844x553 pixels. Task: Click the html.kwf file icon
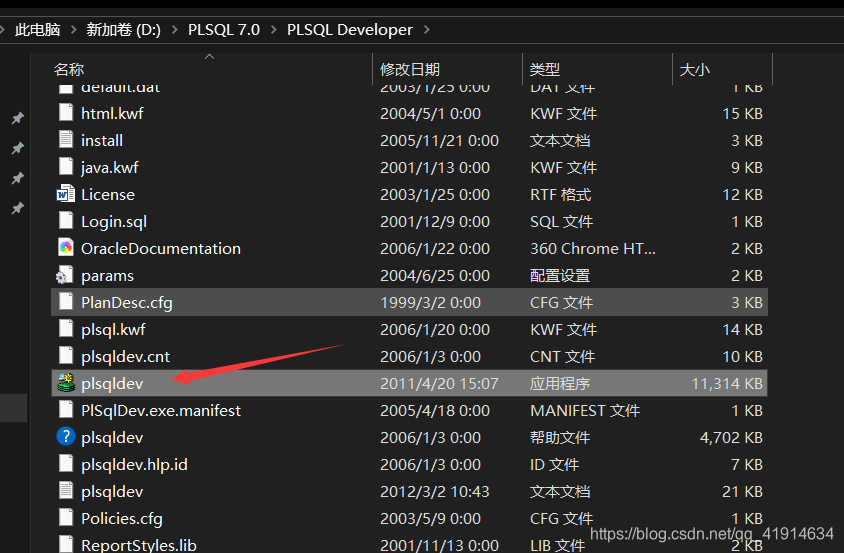click(66, 113)
